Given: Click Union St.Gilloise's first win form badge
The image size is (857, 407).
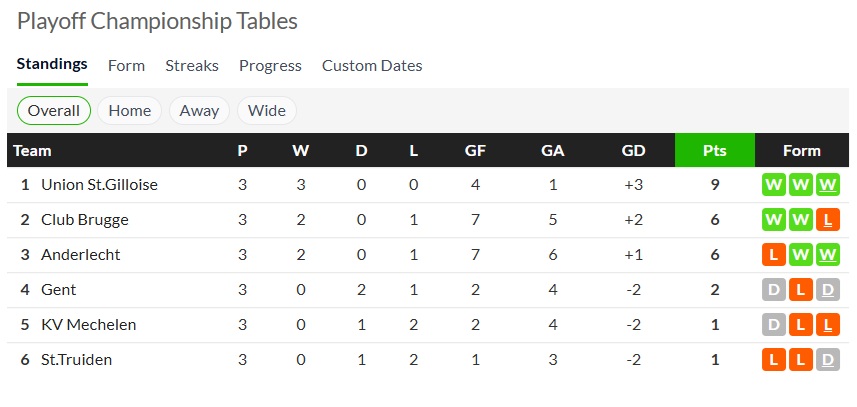Looking at the screenshot, I should tap(773, 185).
